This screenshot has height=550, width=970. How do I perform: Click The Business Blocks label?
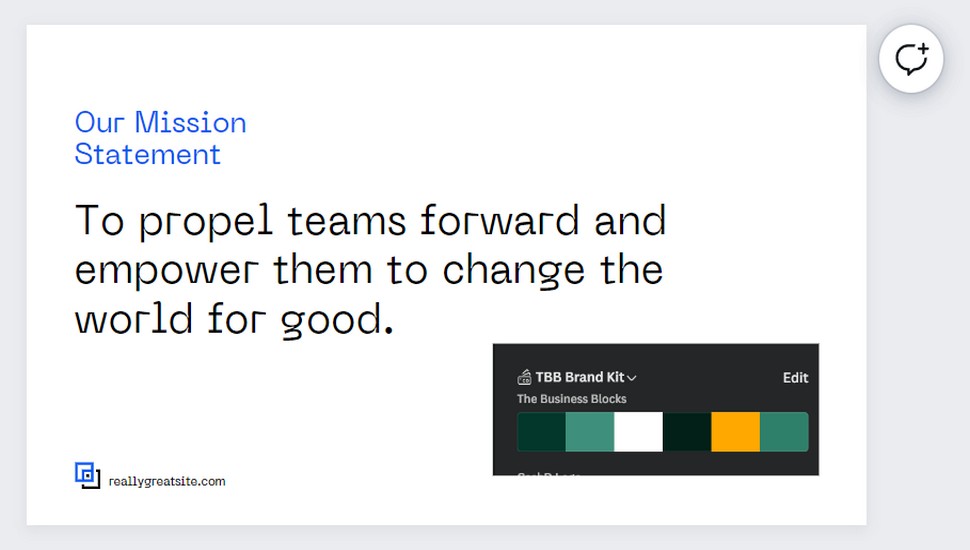point(572,399)
